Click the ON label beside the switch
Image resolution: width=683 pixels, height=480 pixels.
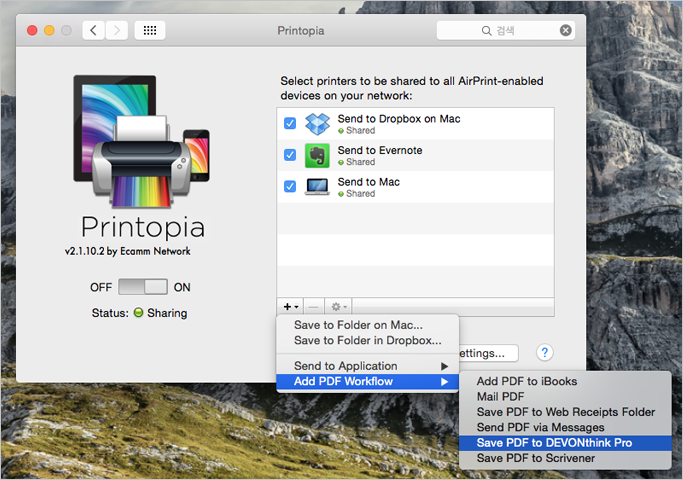[182, 287]
